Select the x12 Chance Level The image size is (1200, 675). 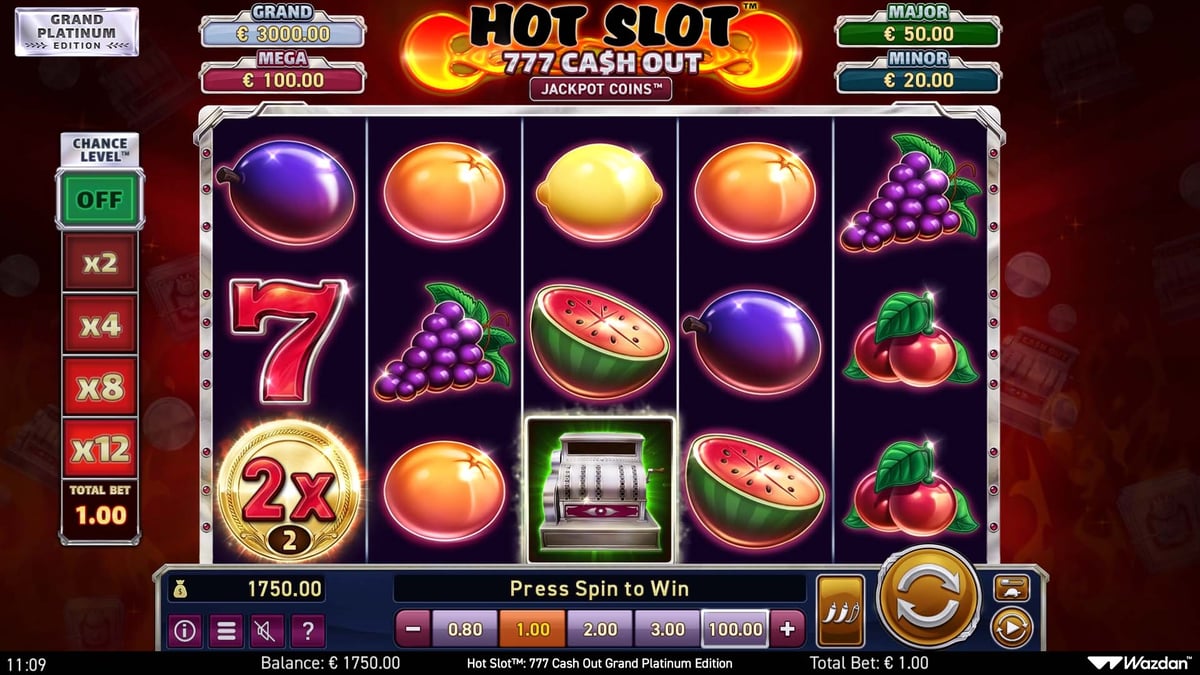pyautogui.click(x=100, y=449)
